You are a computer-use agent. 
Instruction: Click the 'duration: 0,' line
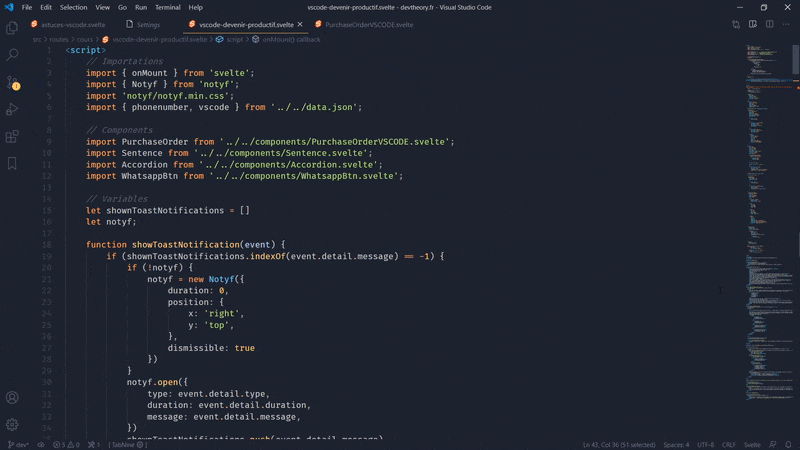(198, 291)
